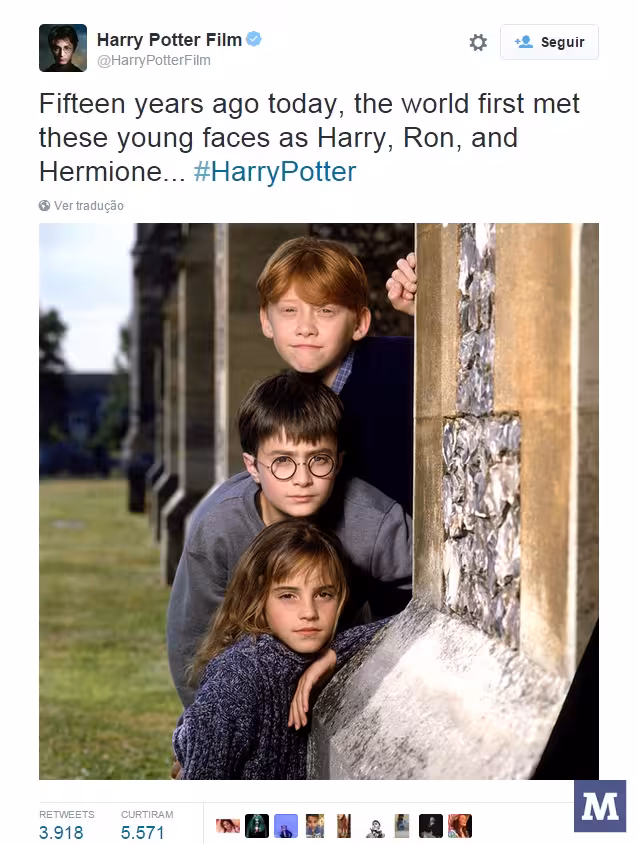
Task: Click Ver tradução to translate the tweet
Action: pos(88,206)
